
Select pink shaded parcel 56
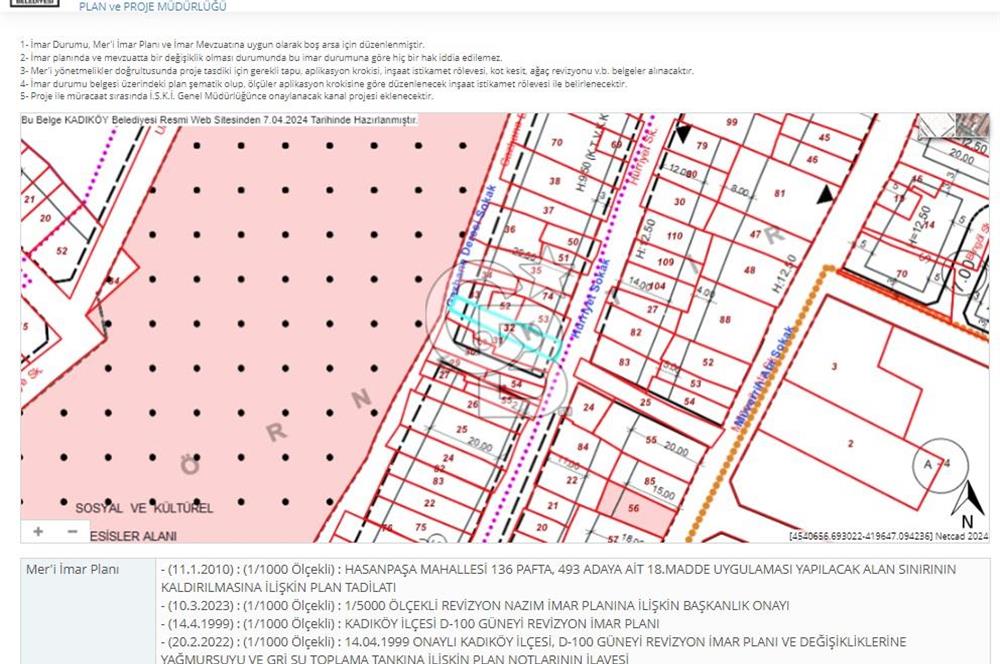[x=636, y=508]
